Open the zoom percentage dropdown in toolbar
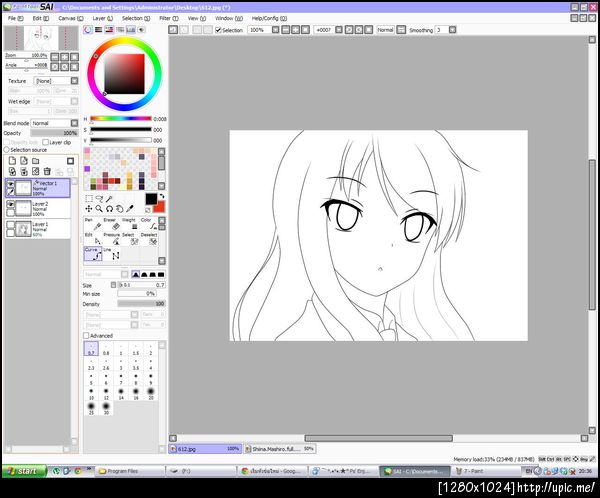The image size is (600, 498). click(276, 29)
